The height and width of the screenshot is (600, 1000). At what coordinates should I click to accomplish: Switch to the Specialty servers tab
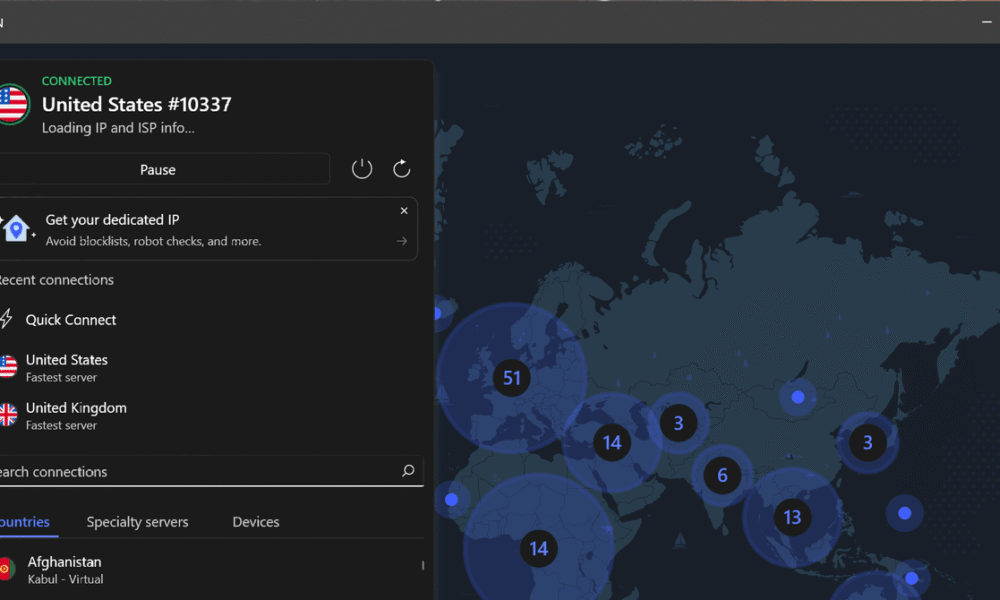[x=137, y=522]
